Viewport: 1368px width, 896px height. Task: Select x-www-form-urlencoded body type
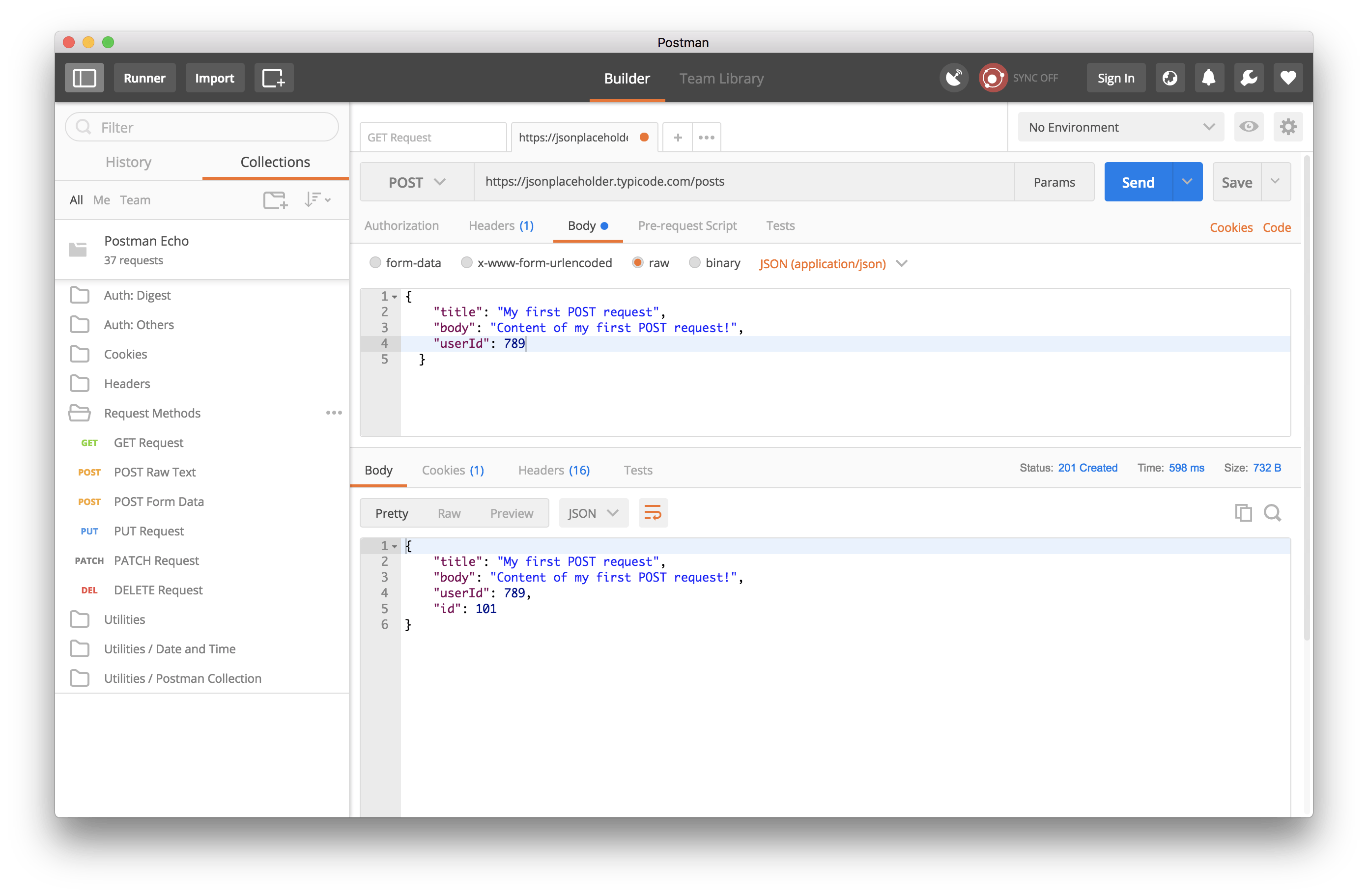(x=467, y=263)
